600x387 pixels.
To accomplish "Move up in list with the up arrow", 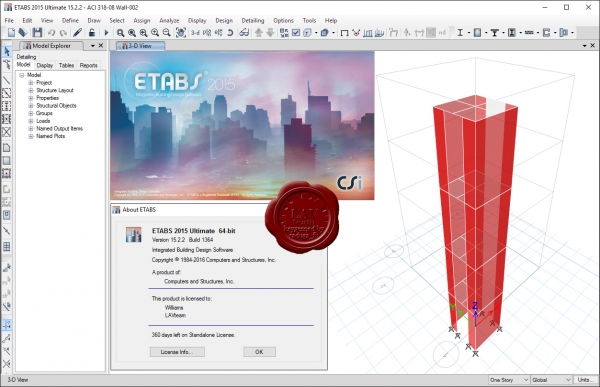I will click(x=259, y=33).
